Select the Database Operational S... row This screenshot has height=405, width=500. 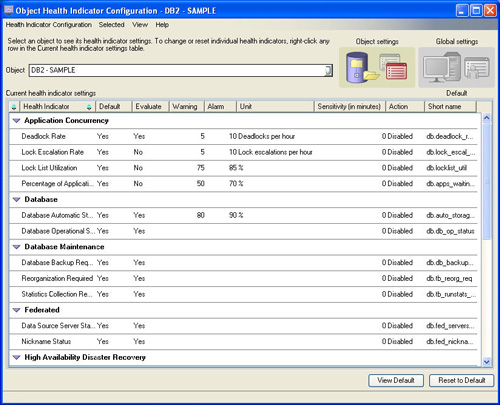pos(243,231)
